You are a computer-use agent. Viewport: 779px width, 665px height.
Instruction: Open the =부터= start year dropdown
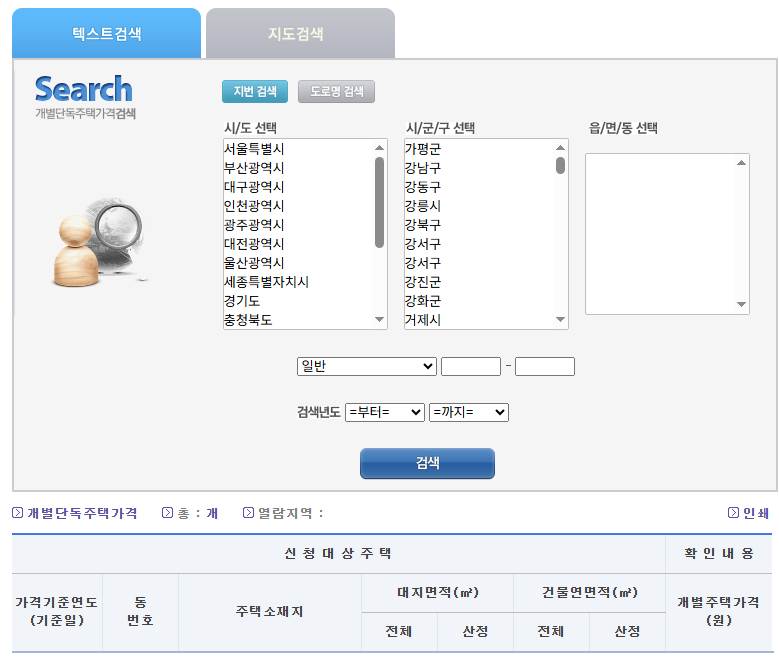coord(385,412)
